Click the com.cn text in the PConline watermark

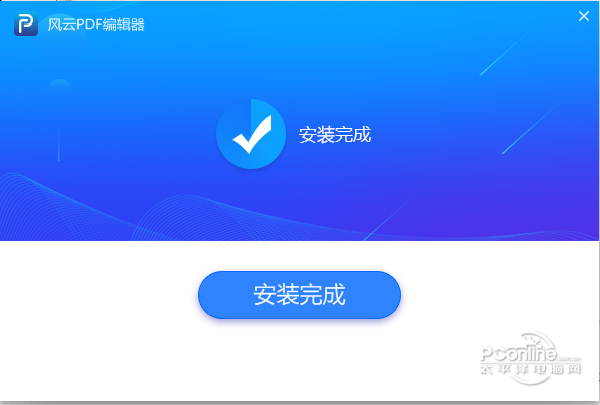click(x=569, y=359)
